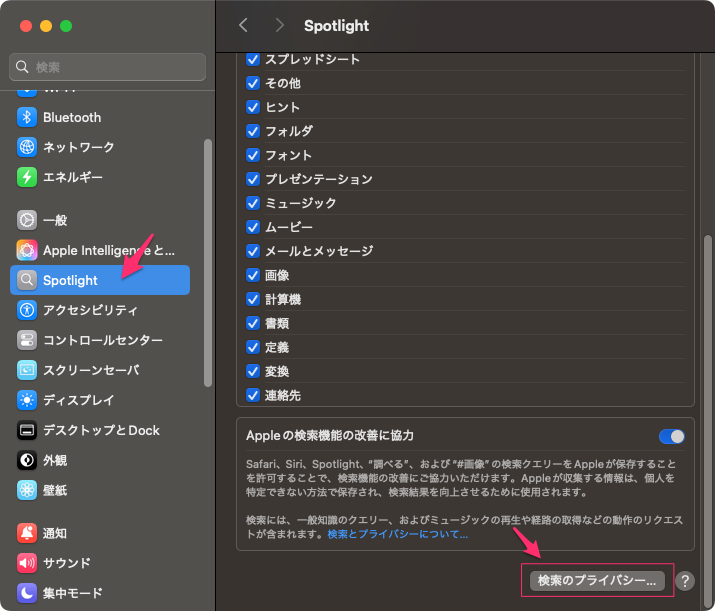Click the 集中モード label in sidebar
Viewport: 715px width, 611px height.
click(73, 593)
